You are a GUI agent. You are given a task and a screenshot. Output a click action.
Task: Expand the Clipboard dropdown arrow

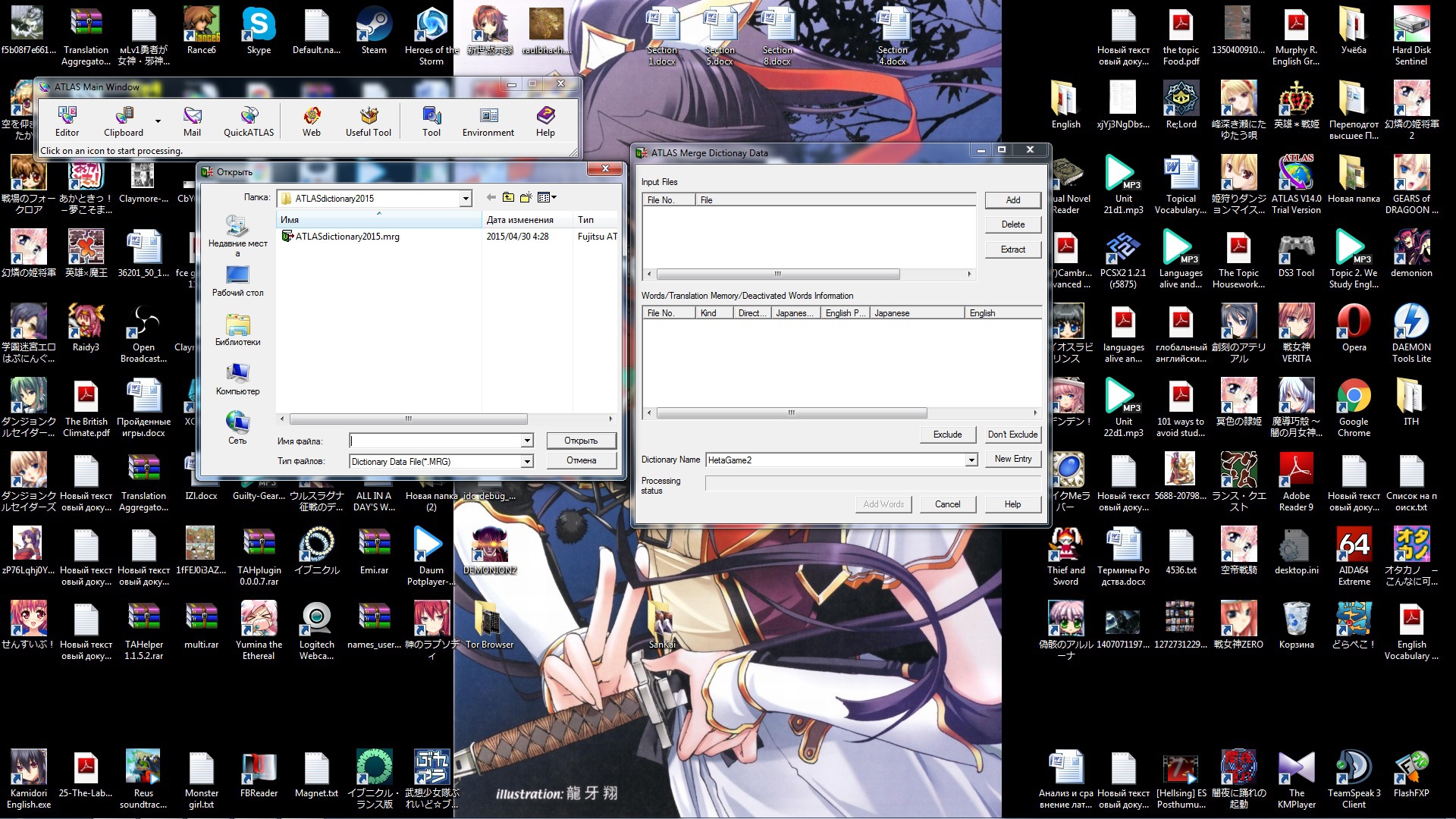click(x=158, y=121)
